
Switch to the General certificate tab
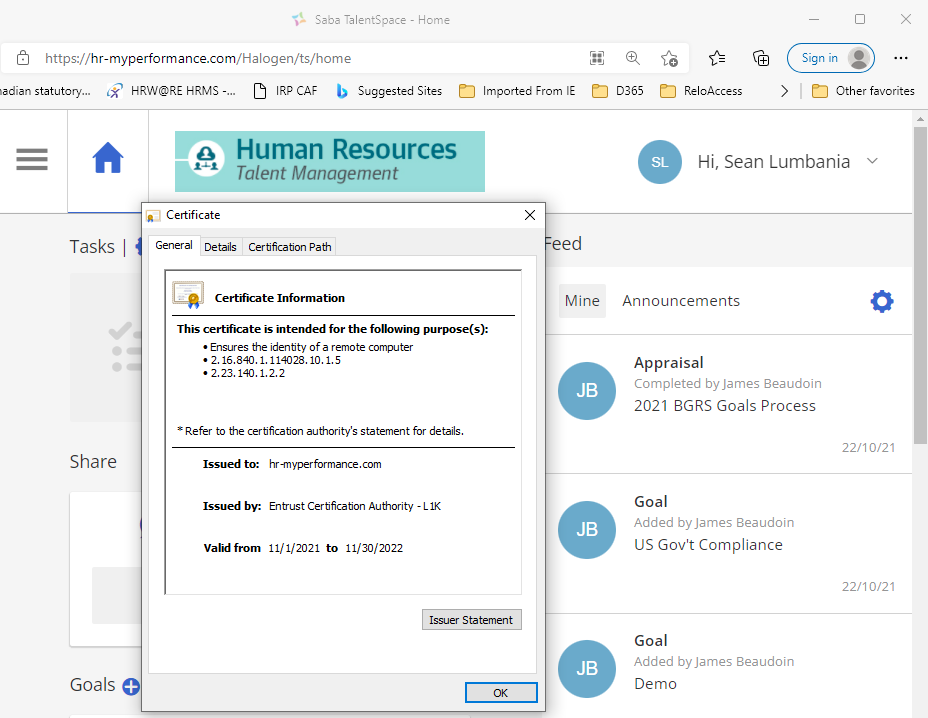point(173,245)
